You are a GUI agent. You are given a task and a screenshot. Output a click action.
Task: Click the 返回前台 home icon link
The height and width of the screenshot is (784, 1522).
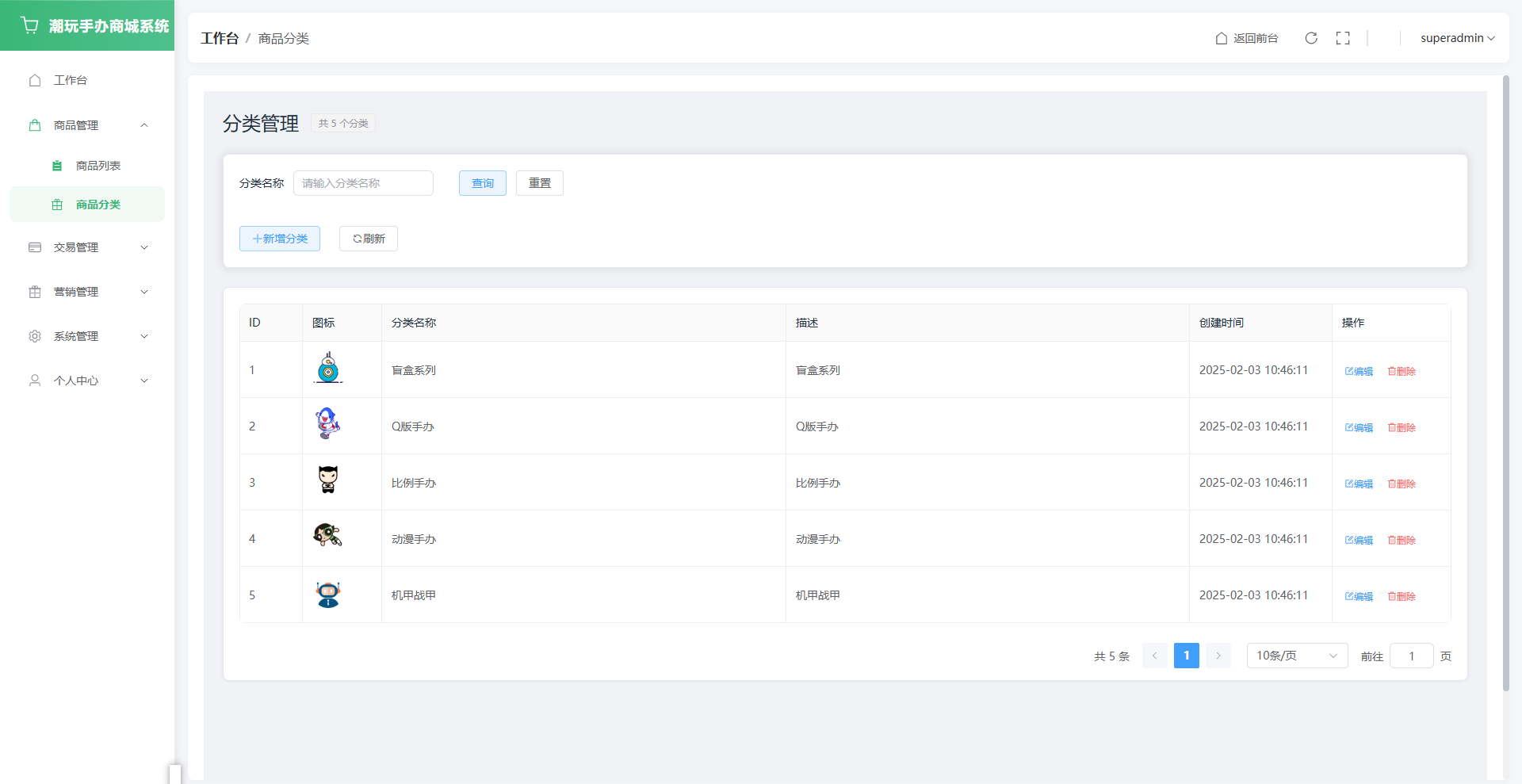(x=1247, y=38)
